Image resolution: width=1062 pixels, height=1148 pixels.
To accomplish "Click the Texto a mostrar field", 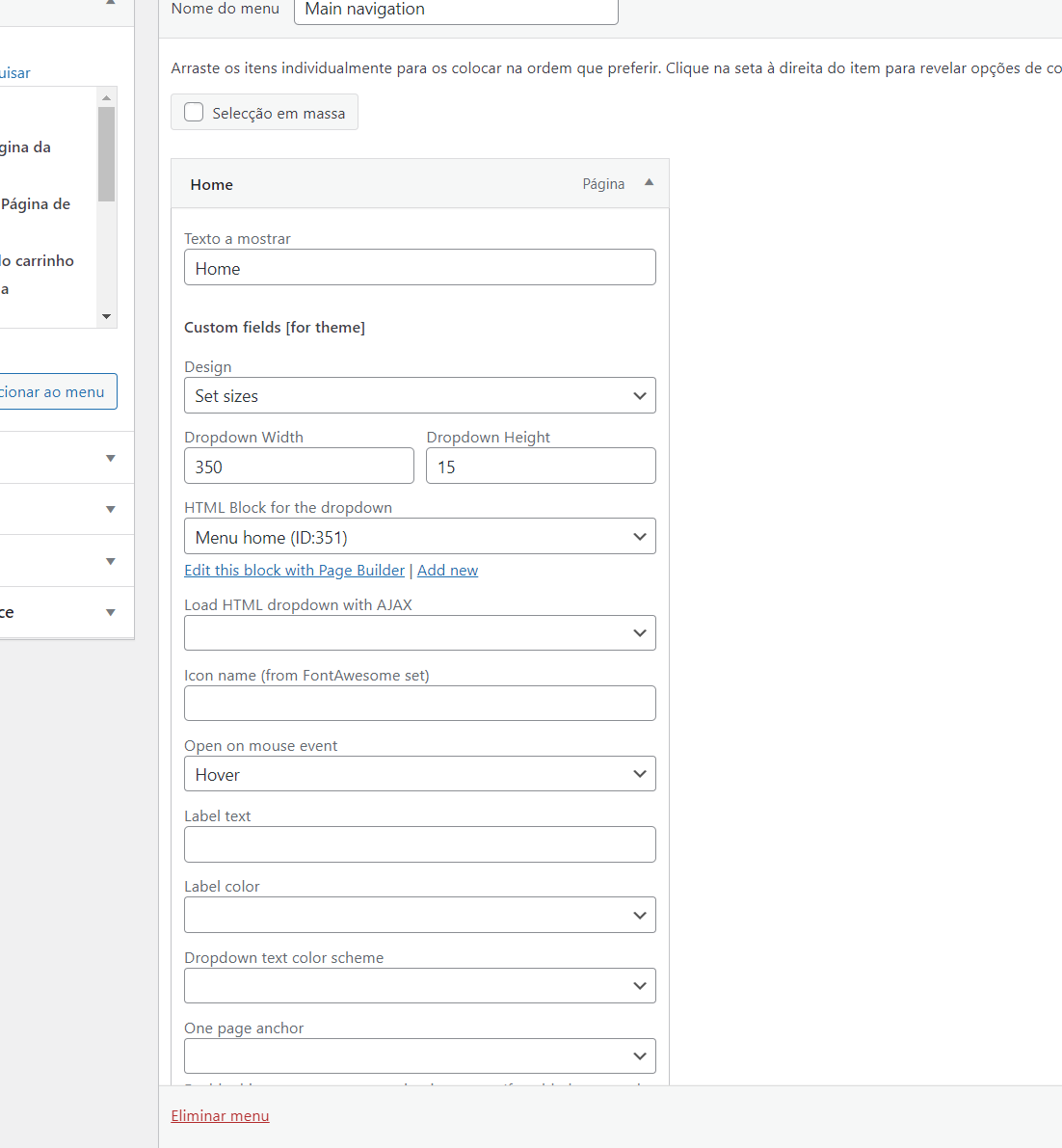I will point(419,268).
